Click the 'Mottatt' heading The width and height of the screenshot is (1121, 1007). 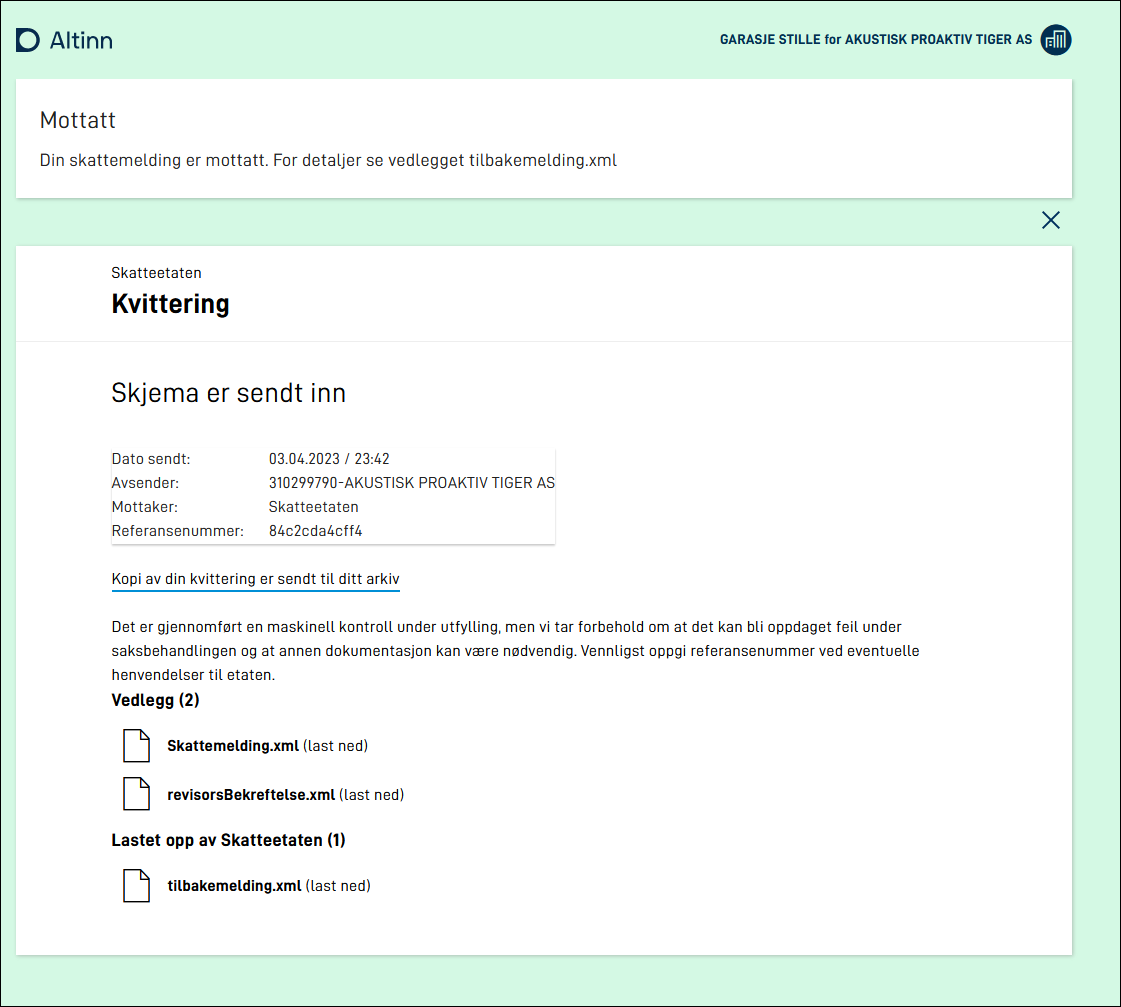click(x=77, y=120)
